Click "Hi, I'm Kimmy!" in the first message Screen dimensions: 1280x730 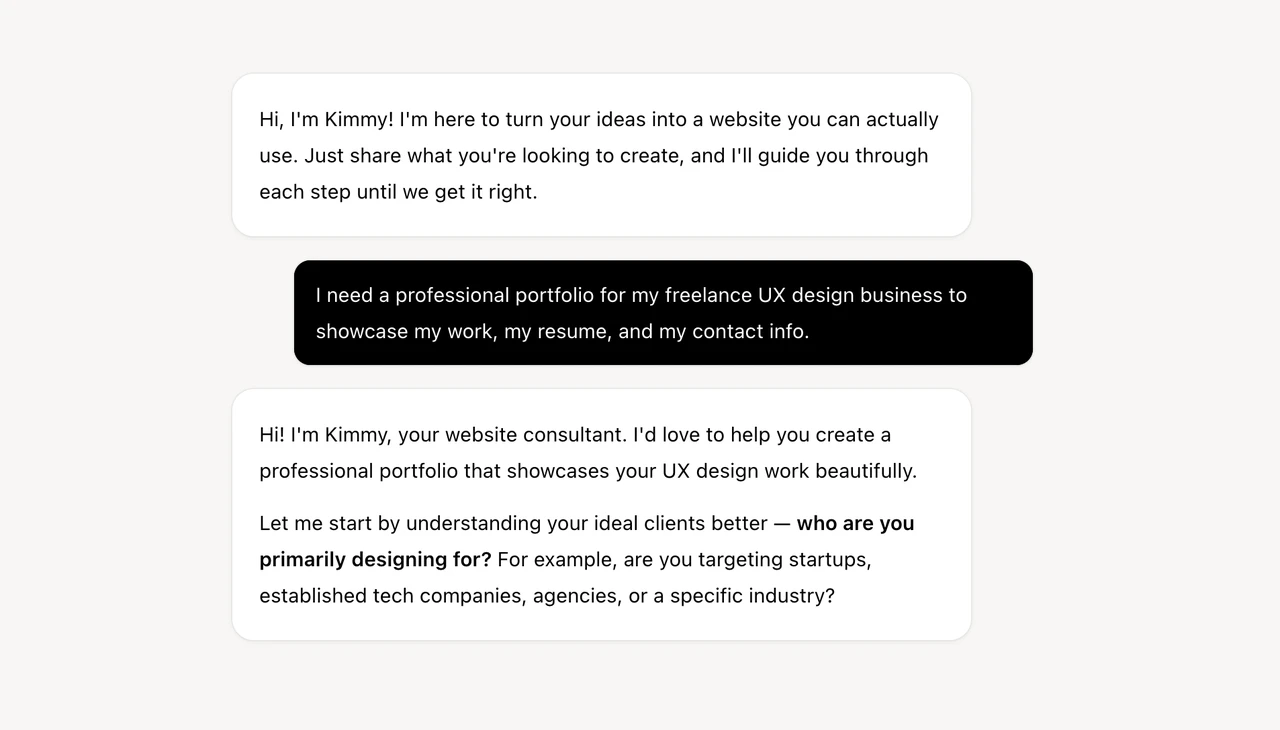pos(327,120)
